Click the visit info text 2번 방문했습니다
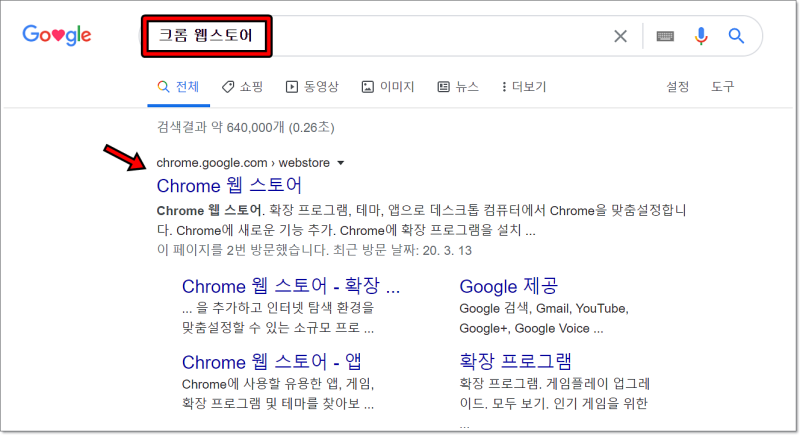800x435 pixels. (x=277, y=250)
